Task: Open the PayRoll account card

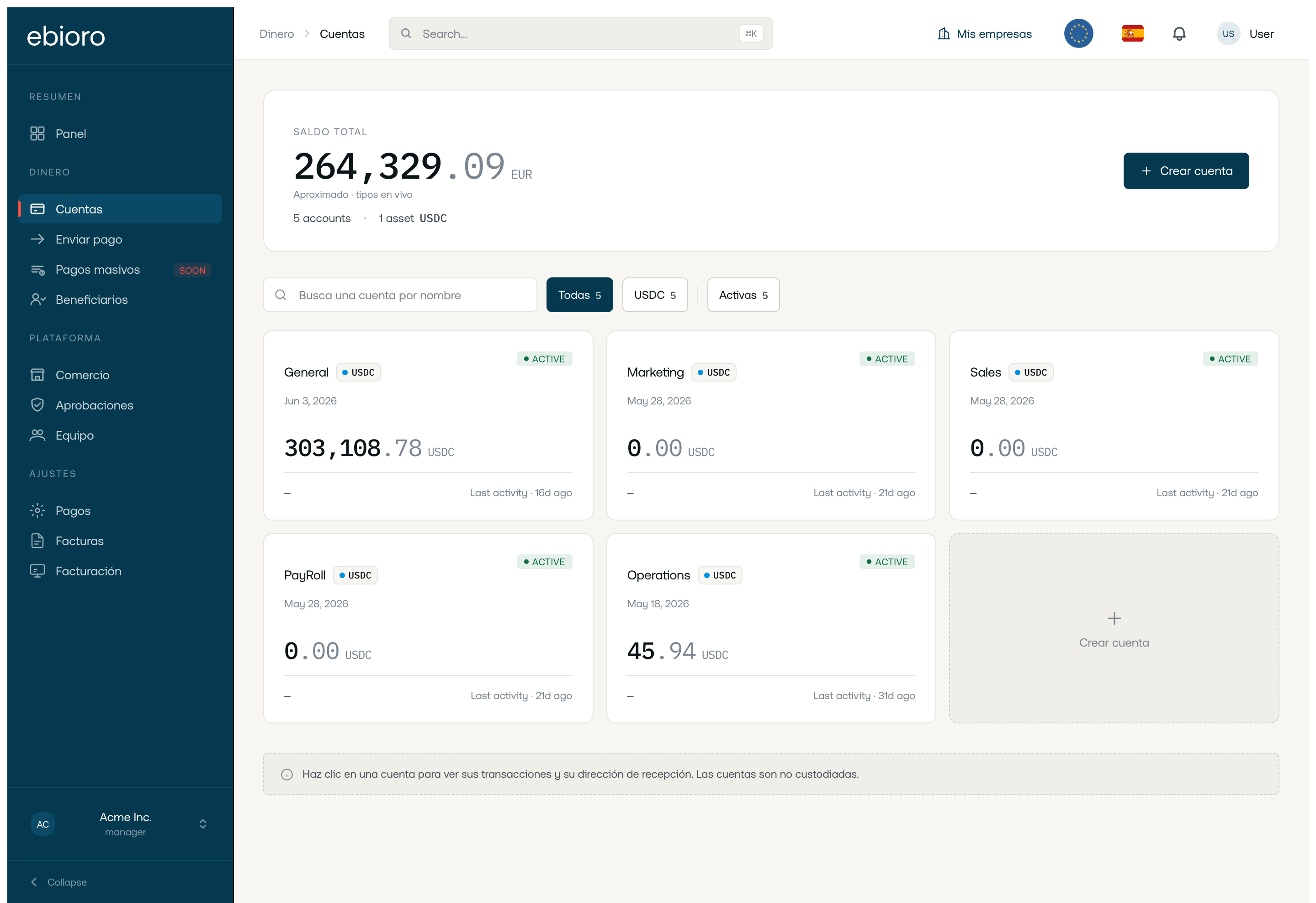Action: point(428,628)
